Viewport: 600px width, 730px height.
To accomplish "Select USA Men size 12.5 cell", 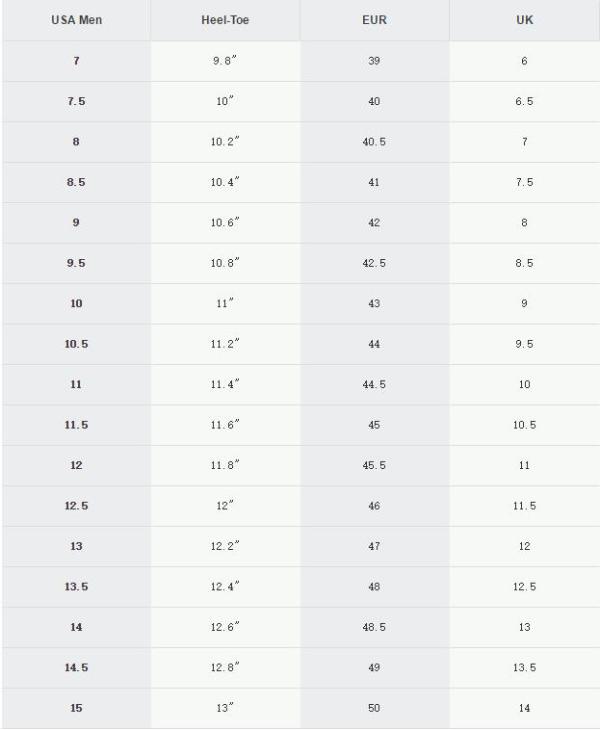I will [76, 506].
